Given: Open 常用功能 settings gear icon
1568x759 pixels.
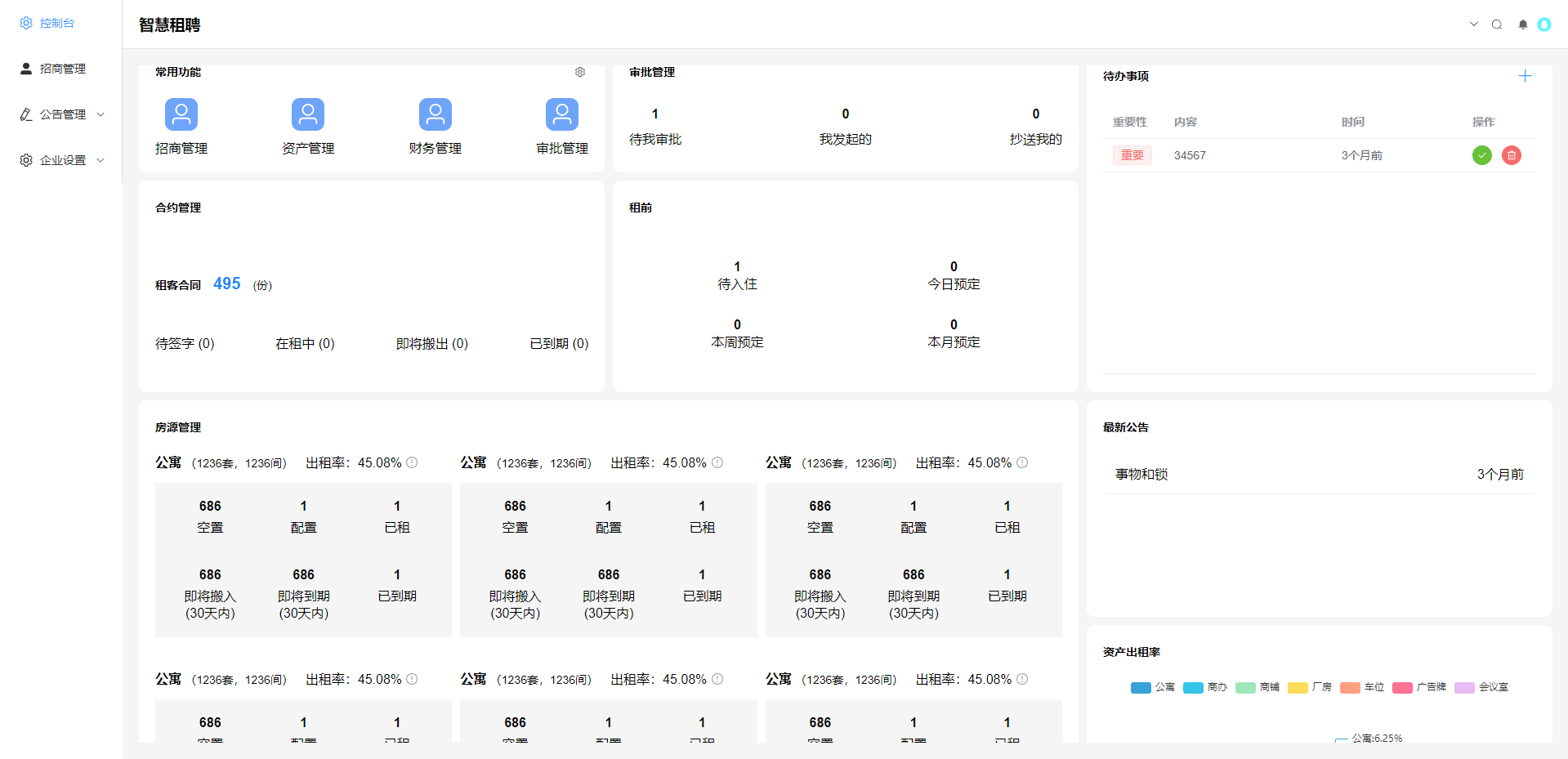Looking at the screenshot, I should click(580, 72).
